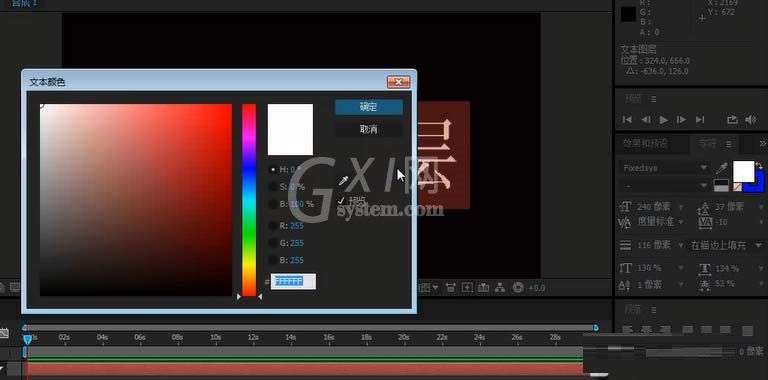Click the red layer bar in timeline
This screenshot has width=768, height=380.
pos(304,369)
